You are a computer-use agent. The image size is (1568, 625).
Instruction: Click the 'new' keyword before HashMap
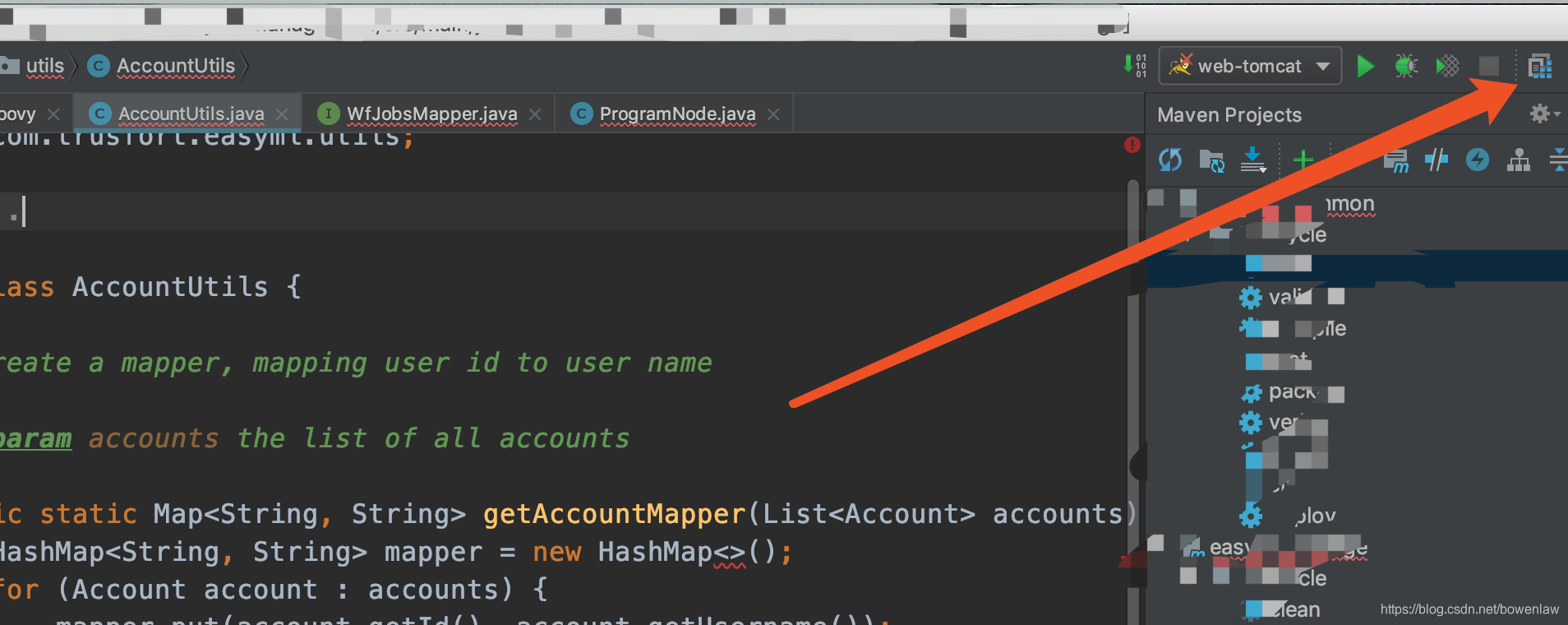coord(556,552)
